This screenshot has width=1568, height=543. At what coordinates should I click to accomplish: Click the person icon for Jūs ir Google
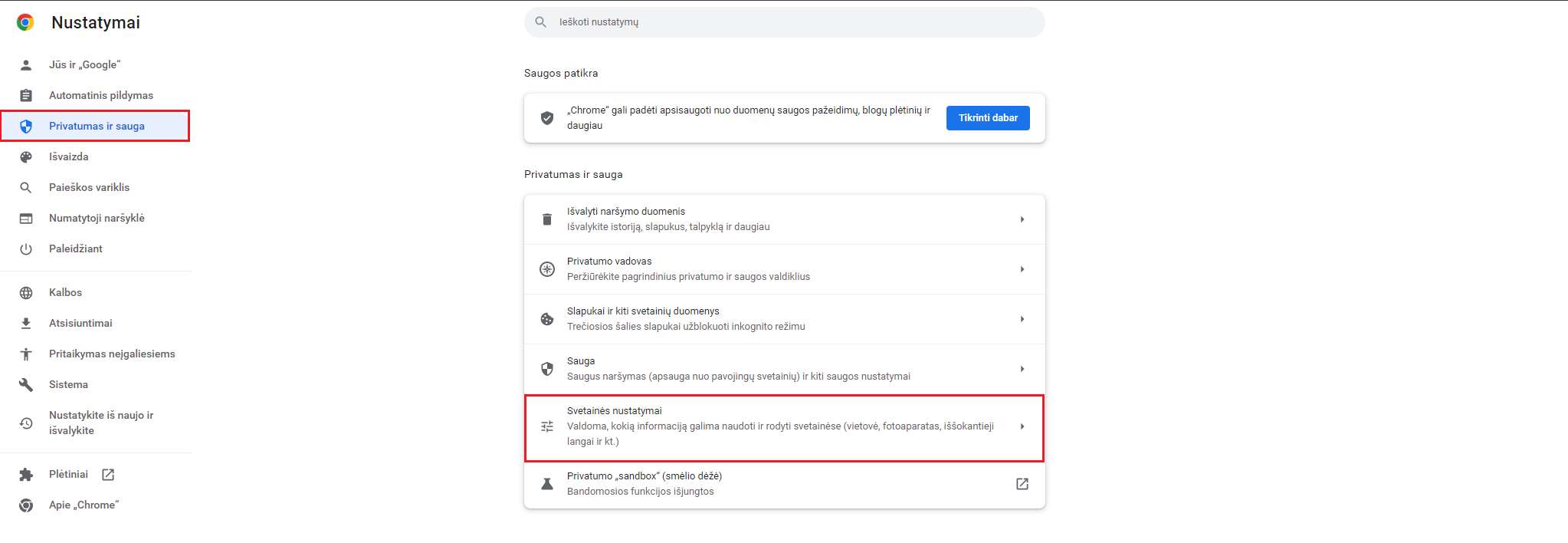pyautogui.click(x=26, y=65)
